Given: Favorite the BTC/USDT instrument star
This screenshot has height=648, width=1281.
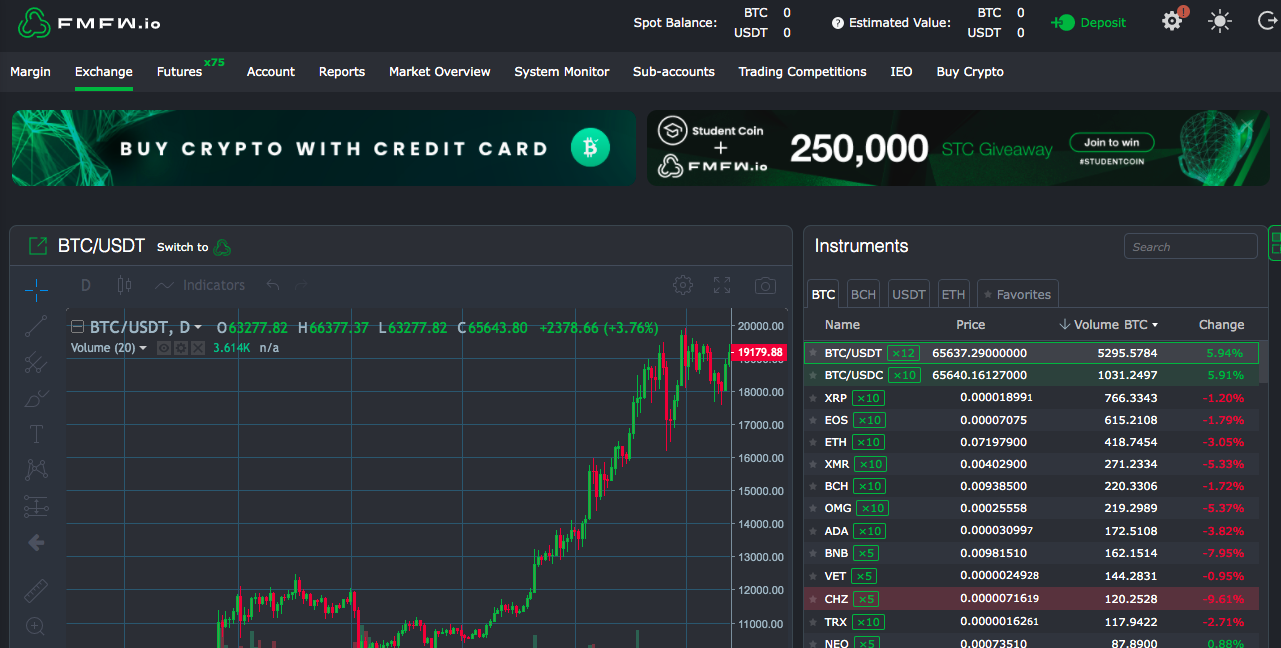Looking at the screenshot, I should tap(813, 353).
